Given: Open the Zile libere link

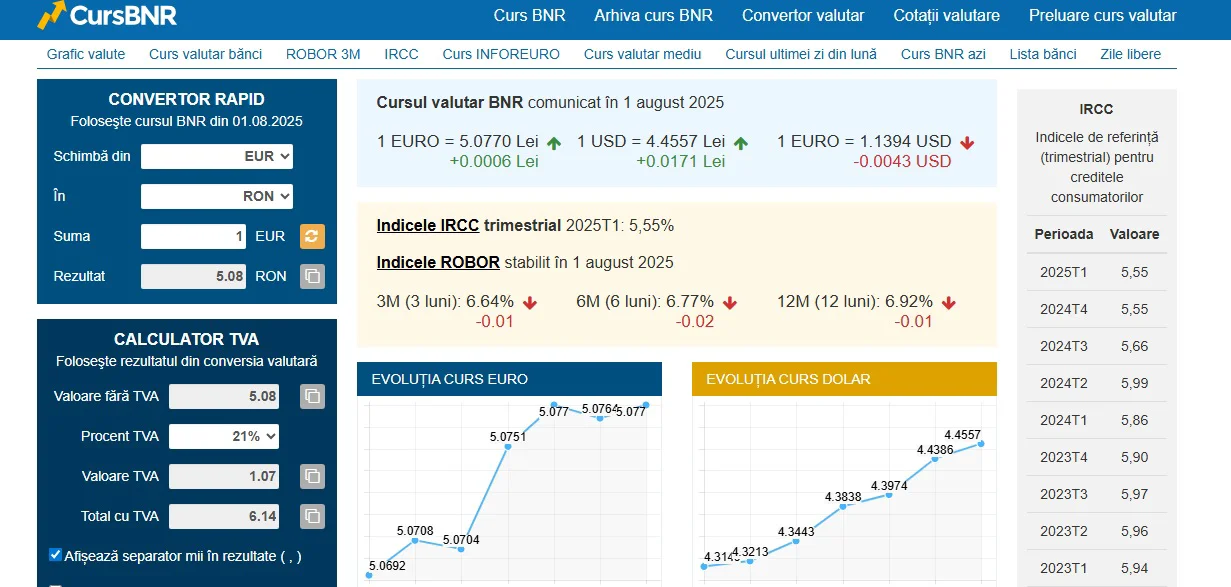Looking at the screenshot, I should click(x=1130, y=54).
